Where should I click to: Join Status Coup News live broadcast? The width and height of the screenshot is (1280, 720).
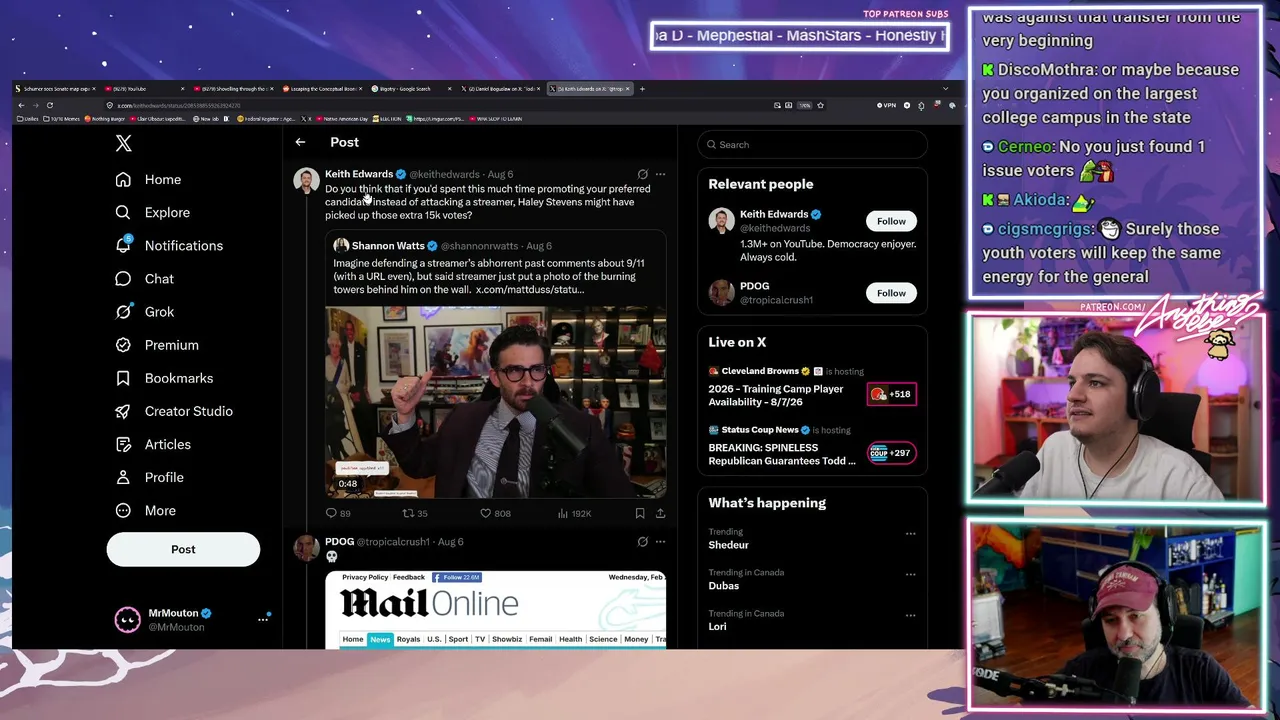[891, 453]
